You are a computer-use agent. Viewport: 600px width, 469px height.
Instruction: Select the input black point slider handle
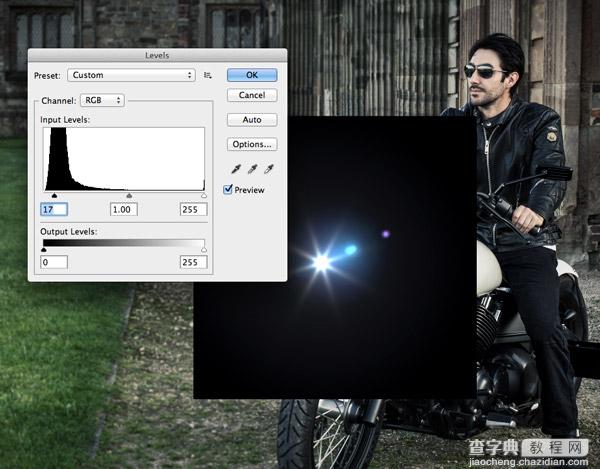(54, 195)
